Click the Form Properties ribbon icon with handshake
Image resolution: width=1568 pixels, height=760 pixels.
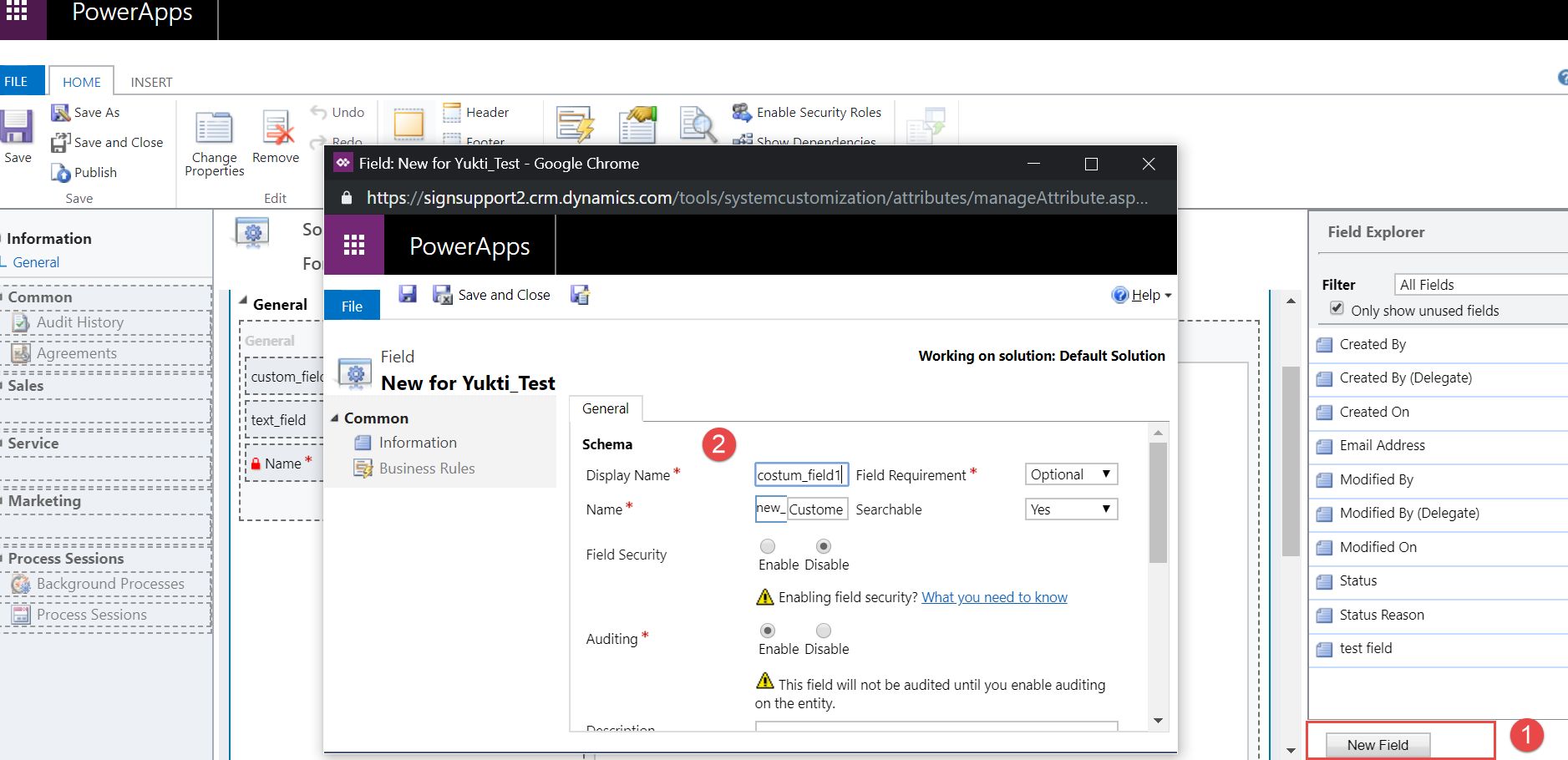(x=637, y=124)
